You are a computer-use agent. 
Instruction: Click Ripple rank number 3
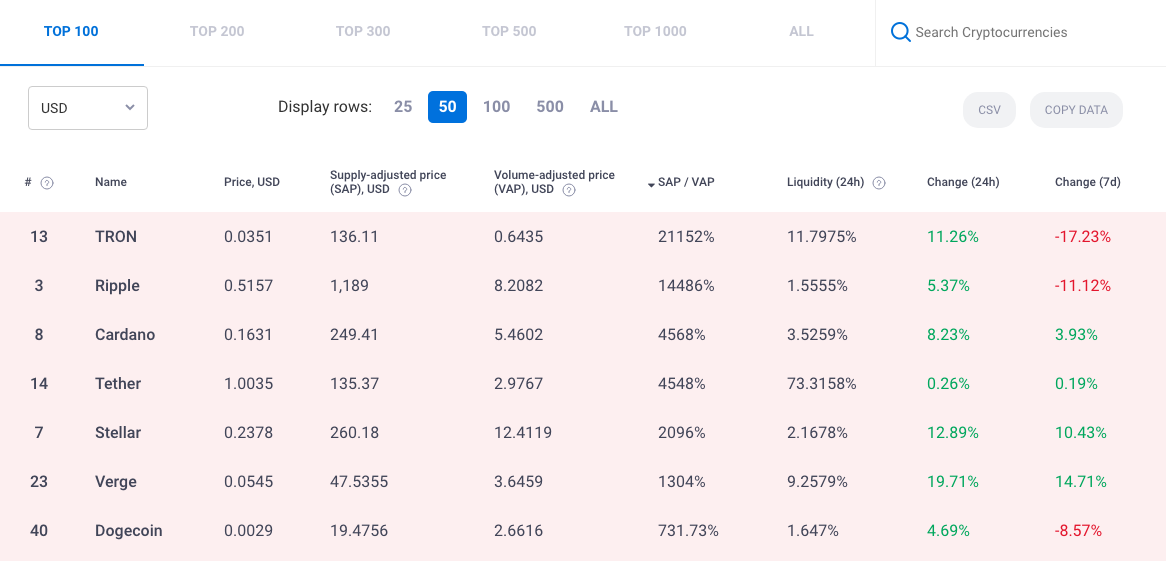click(x=39, y=286)
